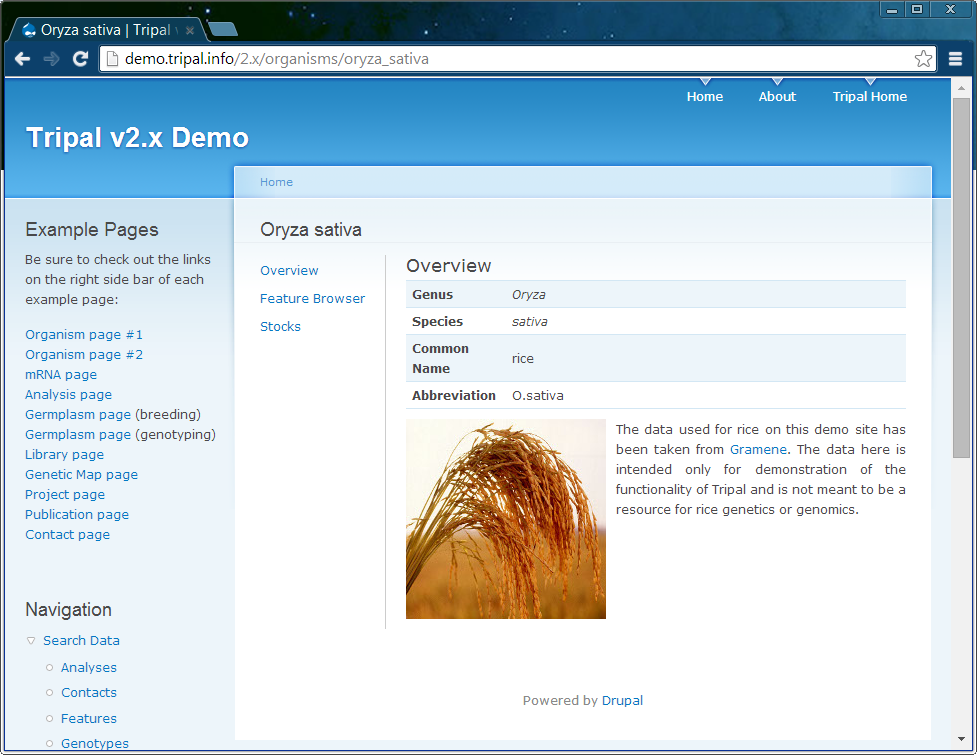Viewport: 977px width, 755px height.
Task: Click the vertical scrollbar thumb
Action: click(x=961, y=277)
